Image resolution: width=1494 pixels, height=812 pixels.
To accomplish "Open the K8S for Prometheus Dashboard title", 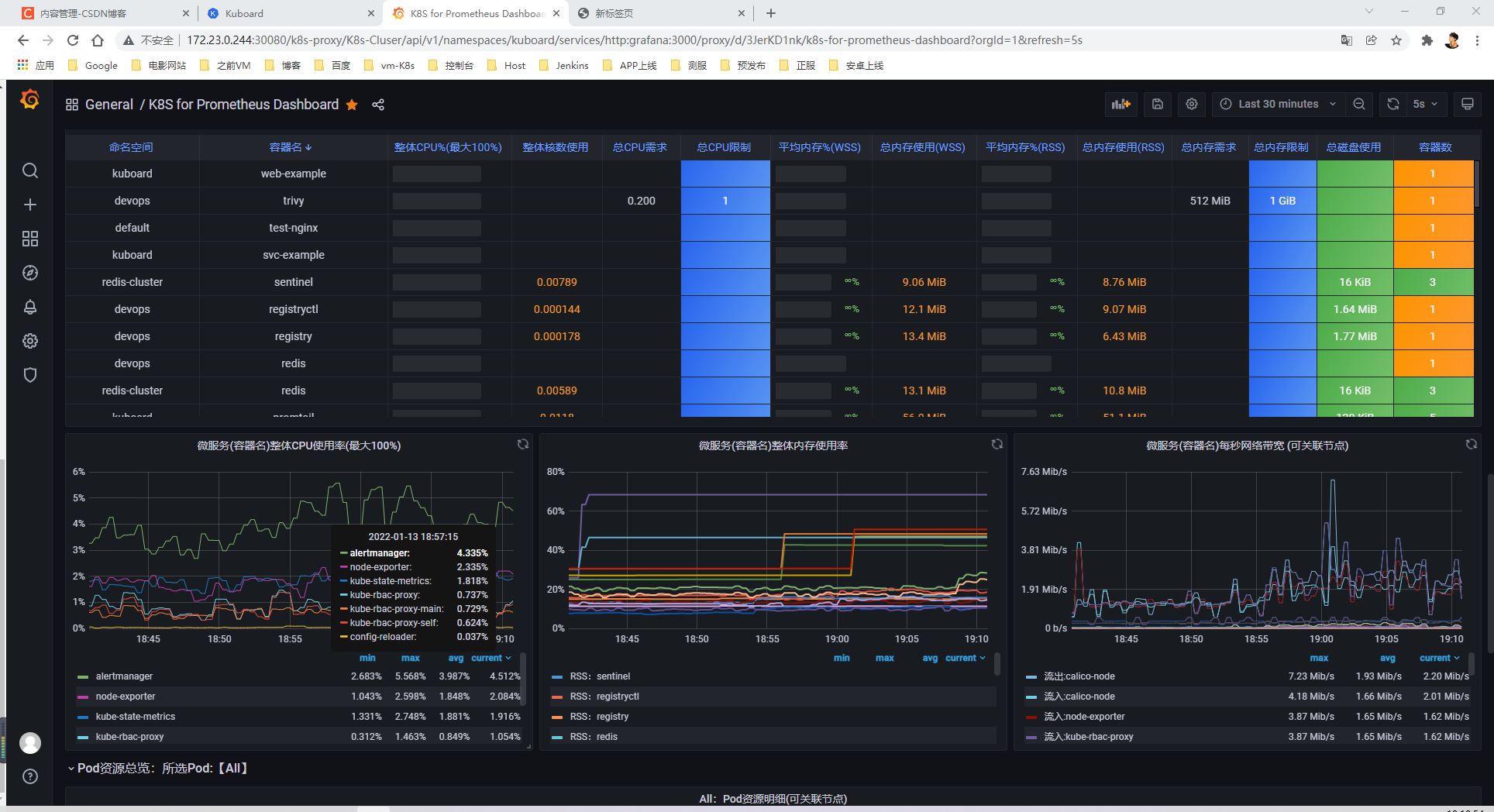I will (x=243, y=105).
